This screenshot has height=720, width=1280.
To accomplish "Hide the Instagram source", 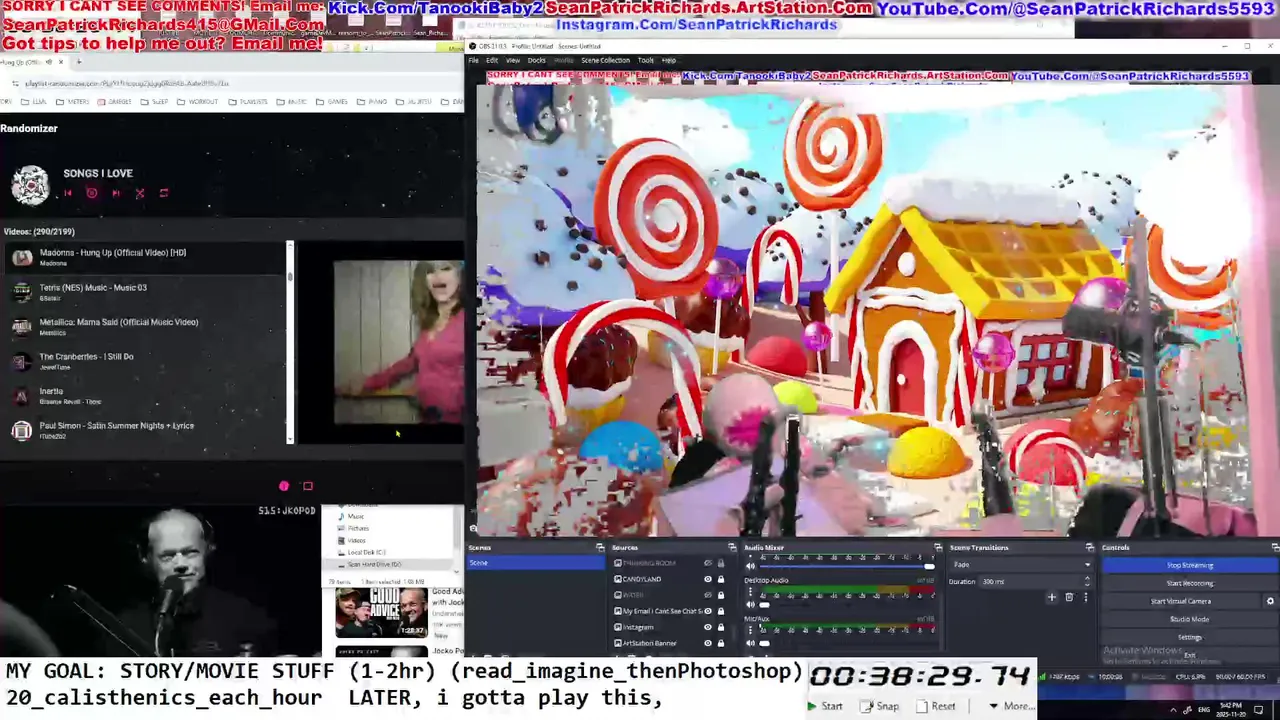I will (708, 627).
